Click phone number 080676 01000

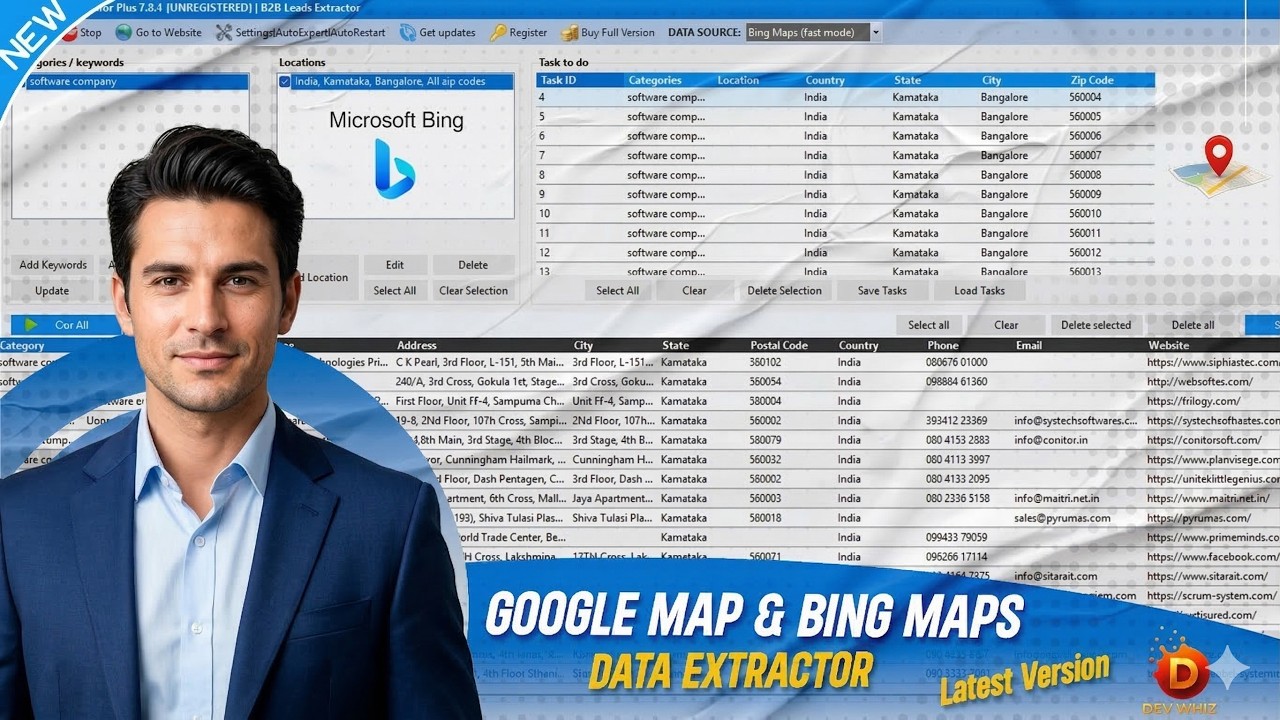[956, 362]
